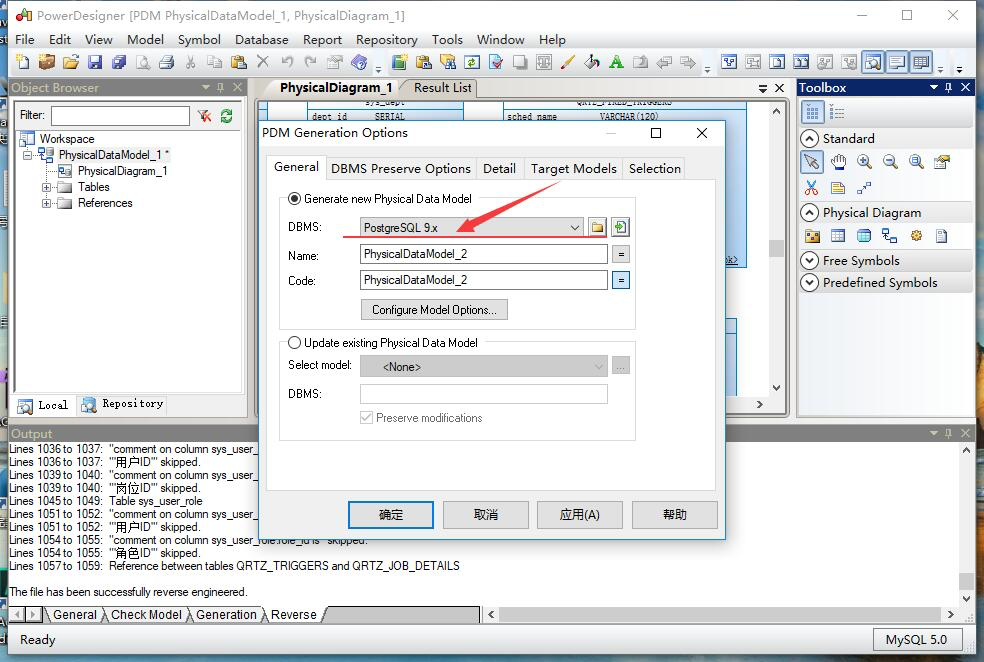Select the Open Diagram zoom tool in Toolbox

[916, 162]
